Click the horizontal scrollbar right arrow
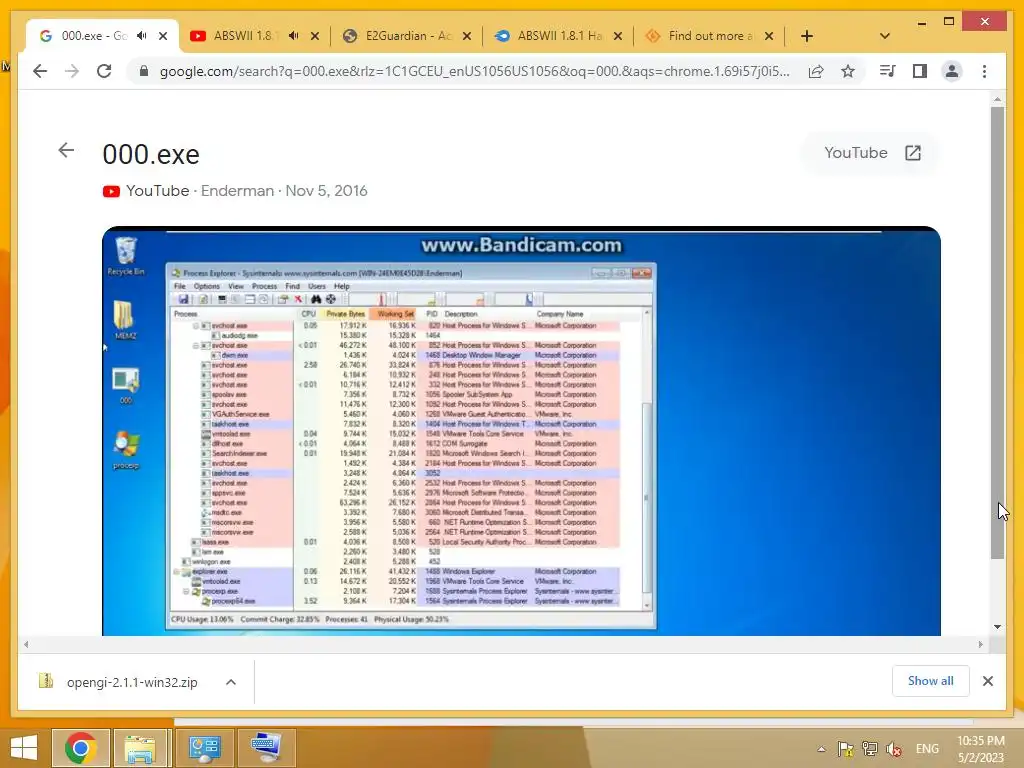 (980, 645)
